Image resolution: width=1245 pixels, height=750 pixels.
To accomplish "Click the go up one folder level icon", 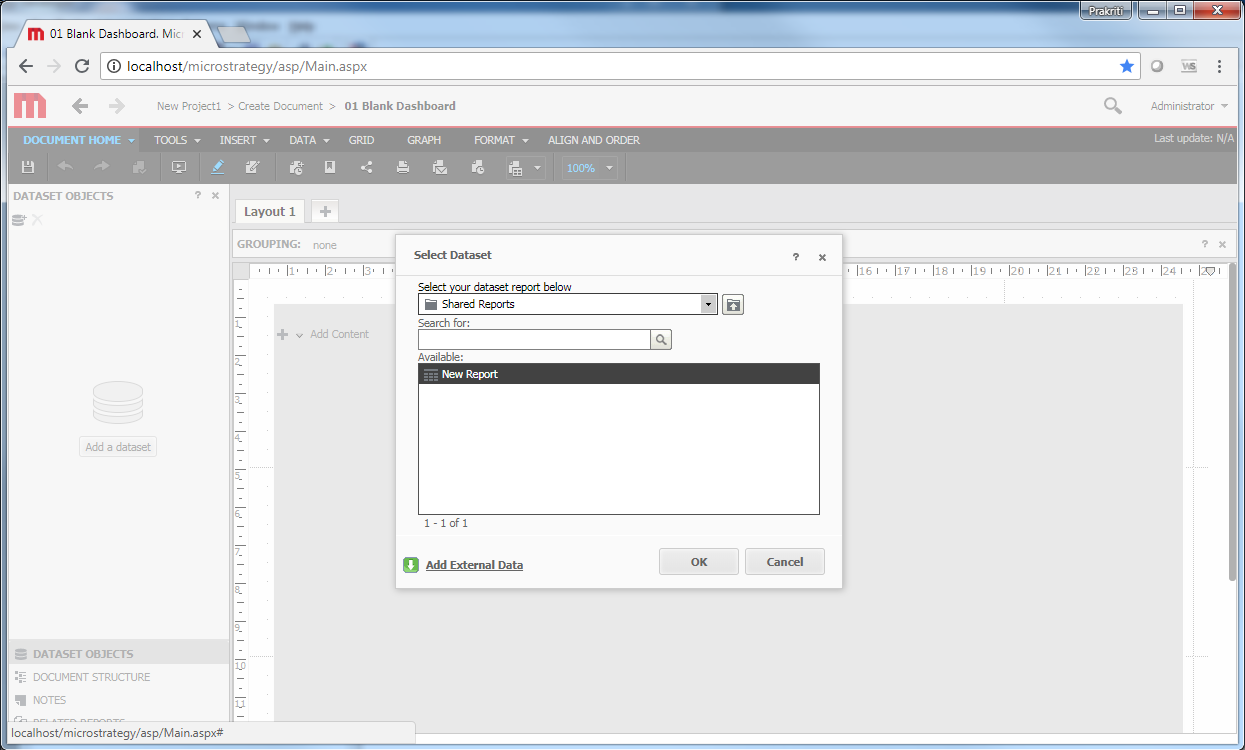I will point(733,304).
